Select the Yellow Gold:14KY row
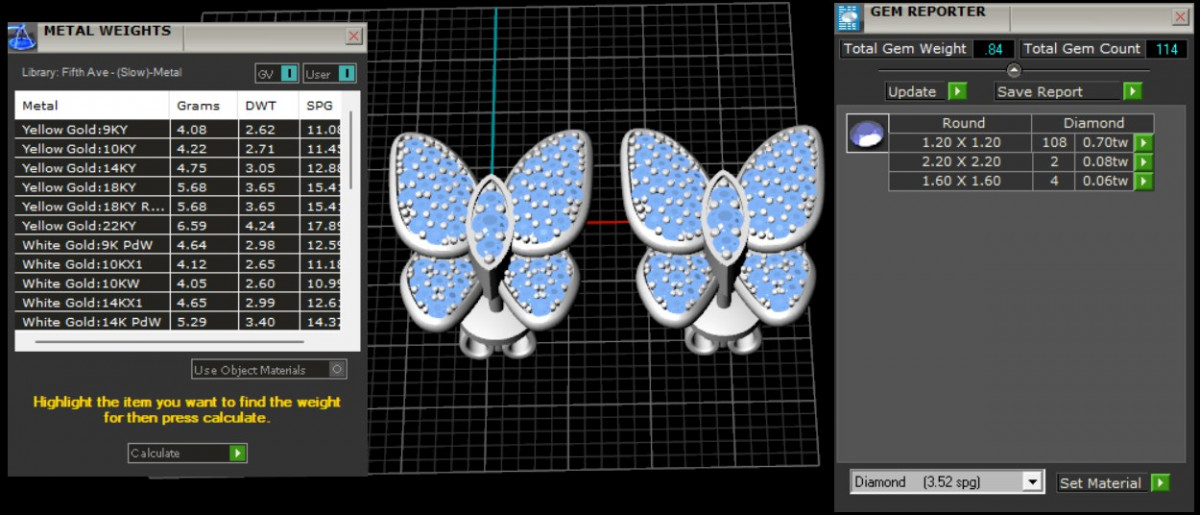The height and width of the screenshot is (515, 1200). tap(178, 168)
